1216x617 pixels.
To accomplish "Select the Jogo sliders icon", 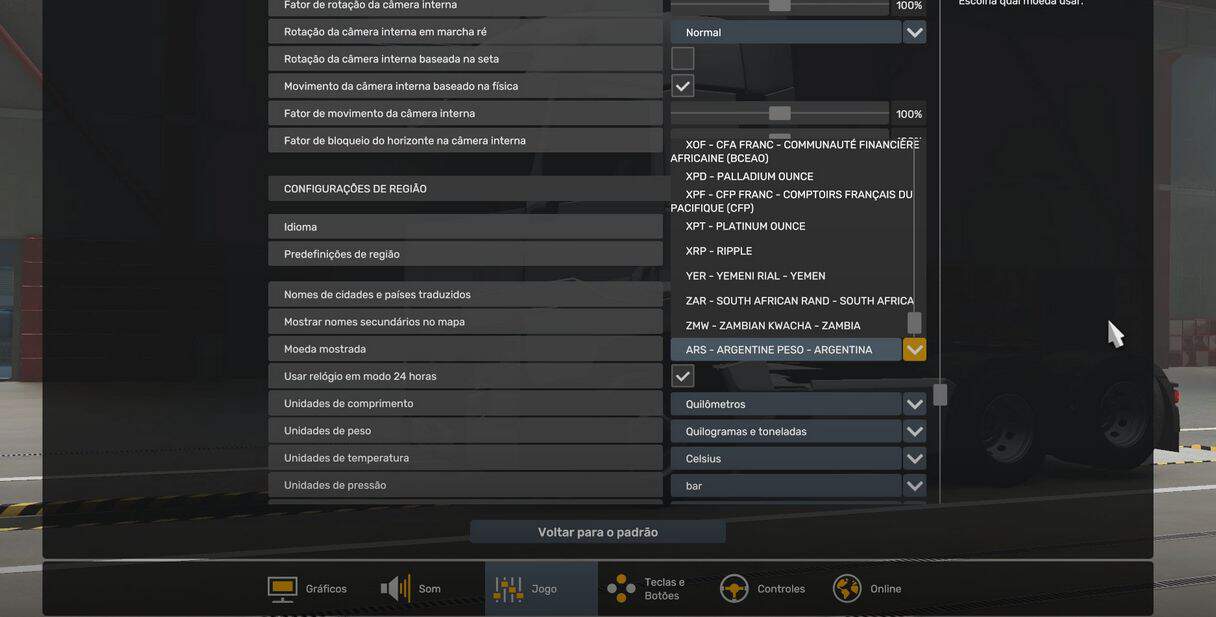I will (508, 589).
